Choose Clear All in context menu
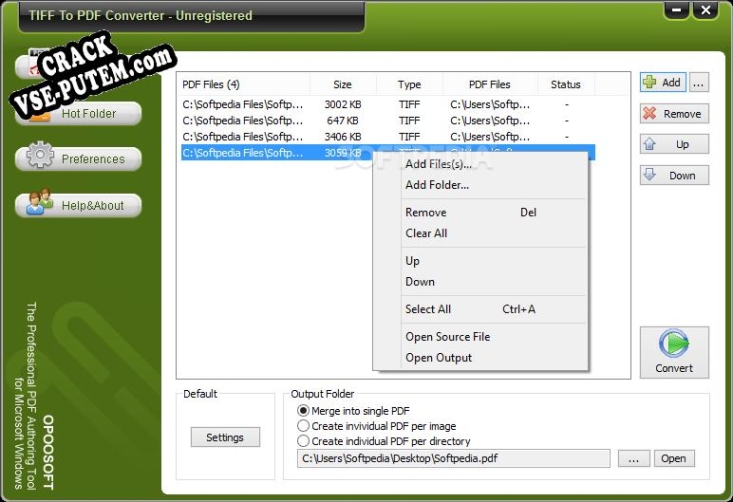 click(480, 233)
